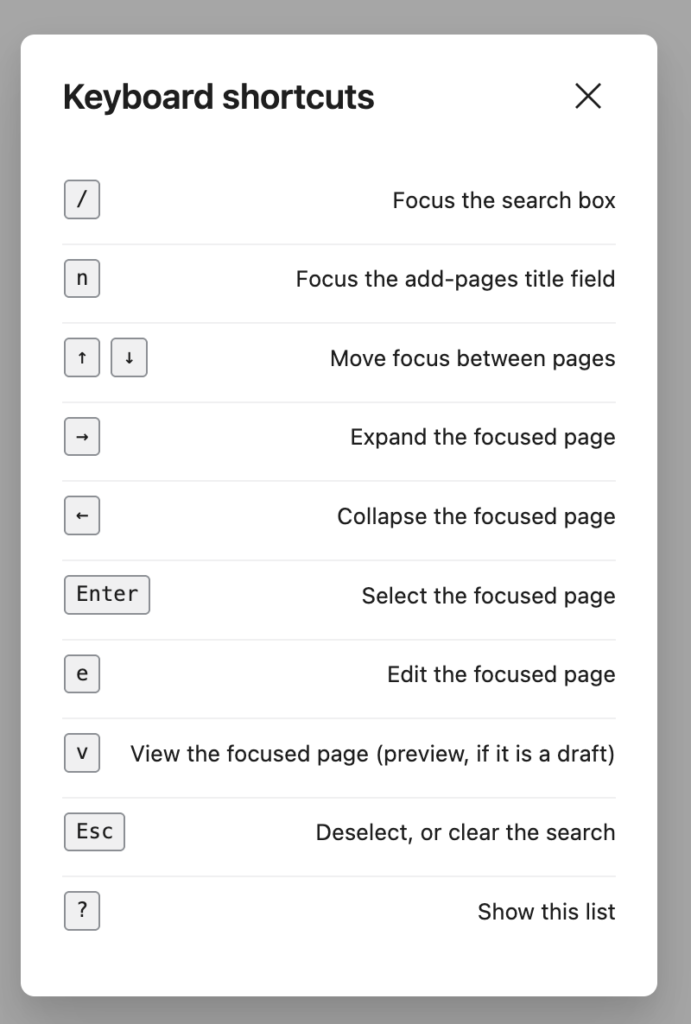Click the e key badge

point(82,673)
